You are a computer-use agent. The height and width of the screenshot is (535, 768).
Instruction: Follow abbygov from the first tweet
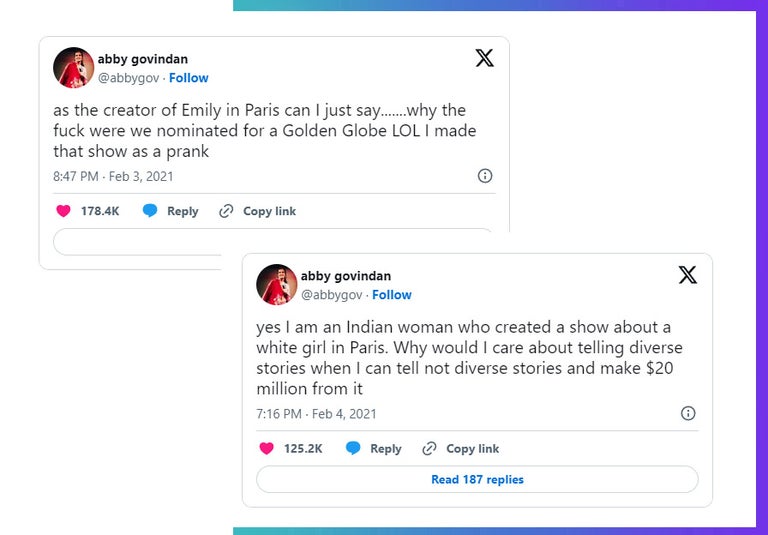click(189, 78)
